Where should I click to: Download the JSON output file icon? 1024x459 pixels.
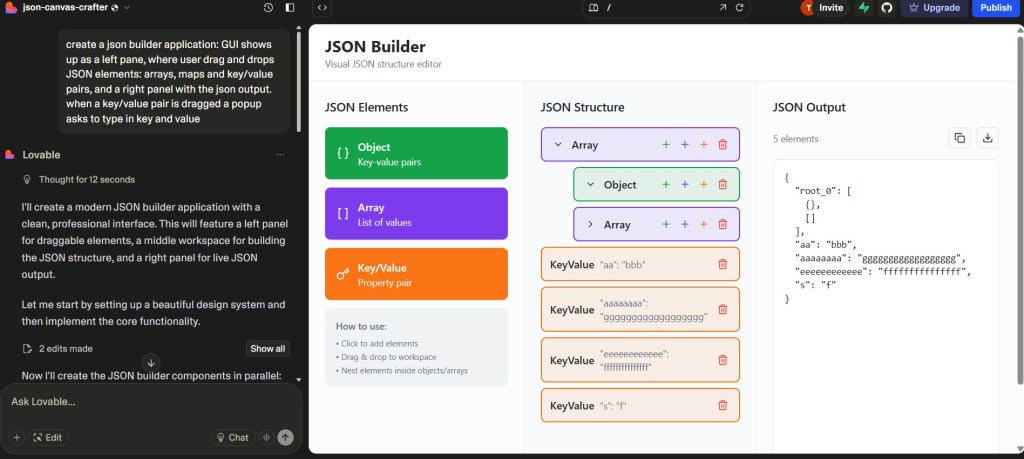987,138
